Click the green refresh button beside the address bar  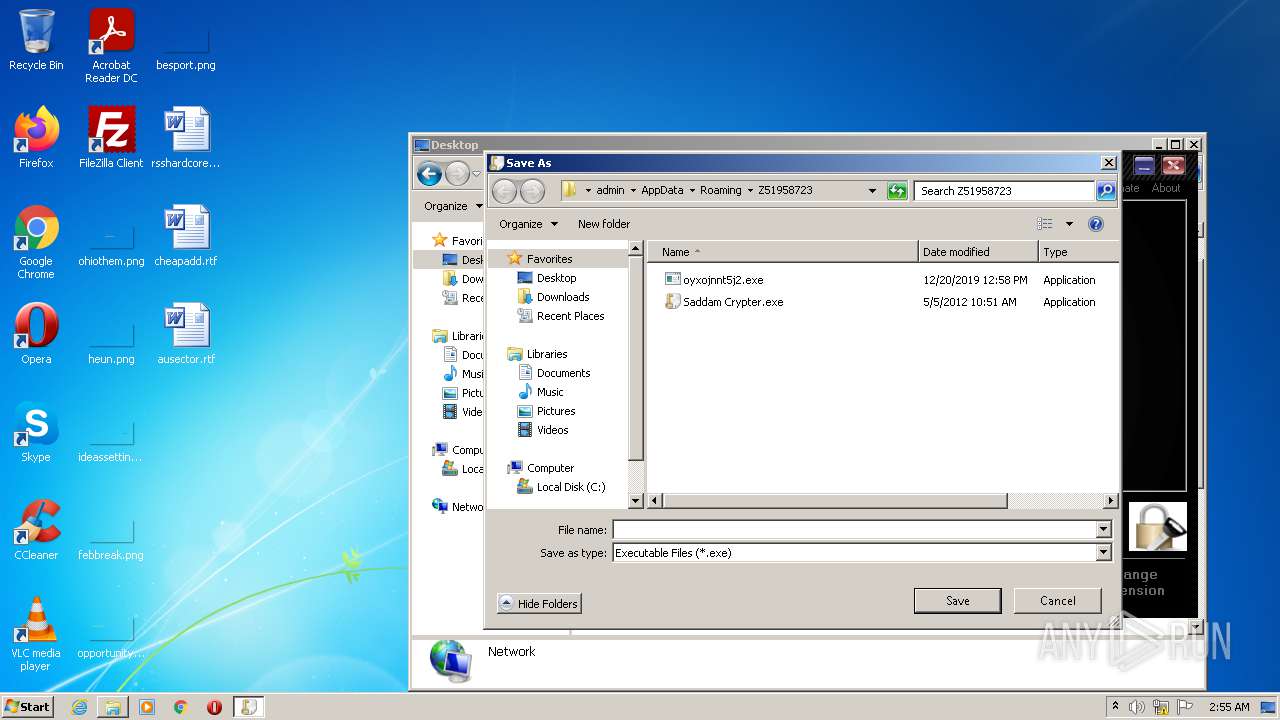pyautogui.click(x=897, y=190)
